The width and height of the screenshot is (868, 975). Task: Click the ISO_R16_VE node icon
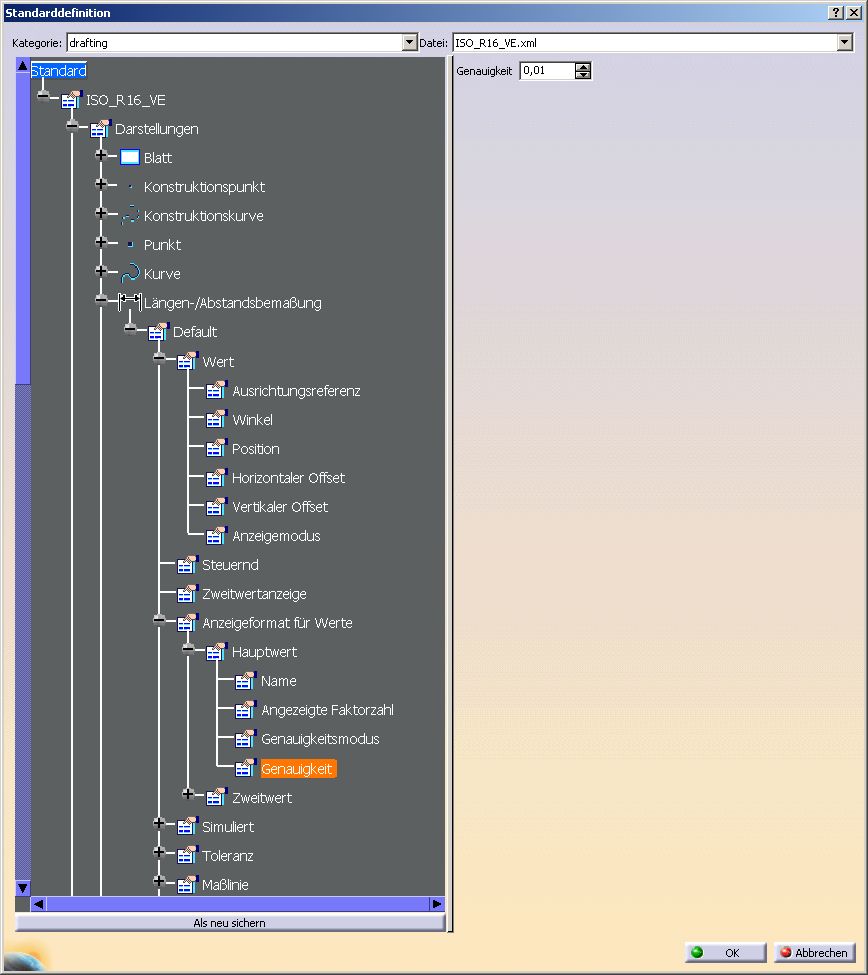coord(72,99)
